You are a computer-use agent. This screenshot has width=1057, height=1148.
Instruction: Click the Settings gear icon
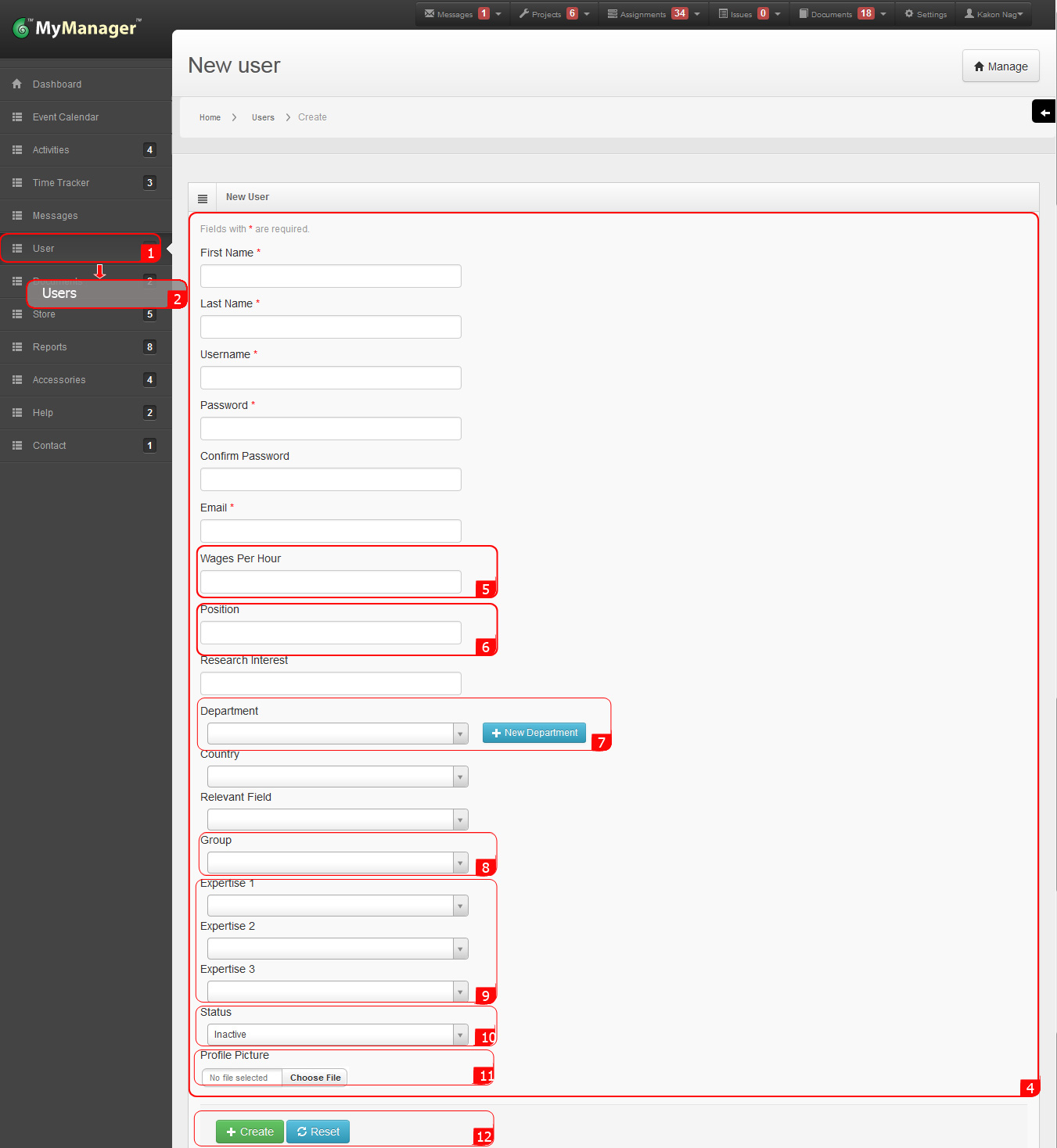point(909,14)
